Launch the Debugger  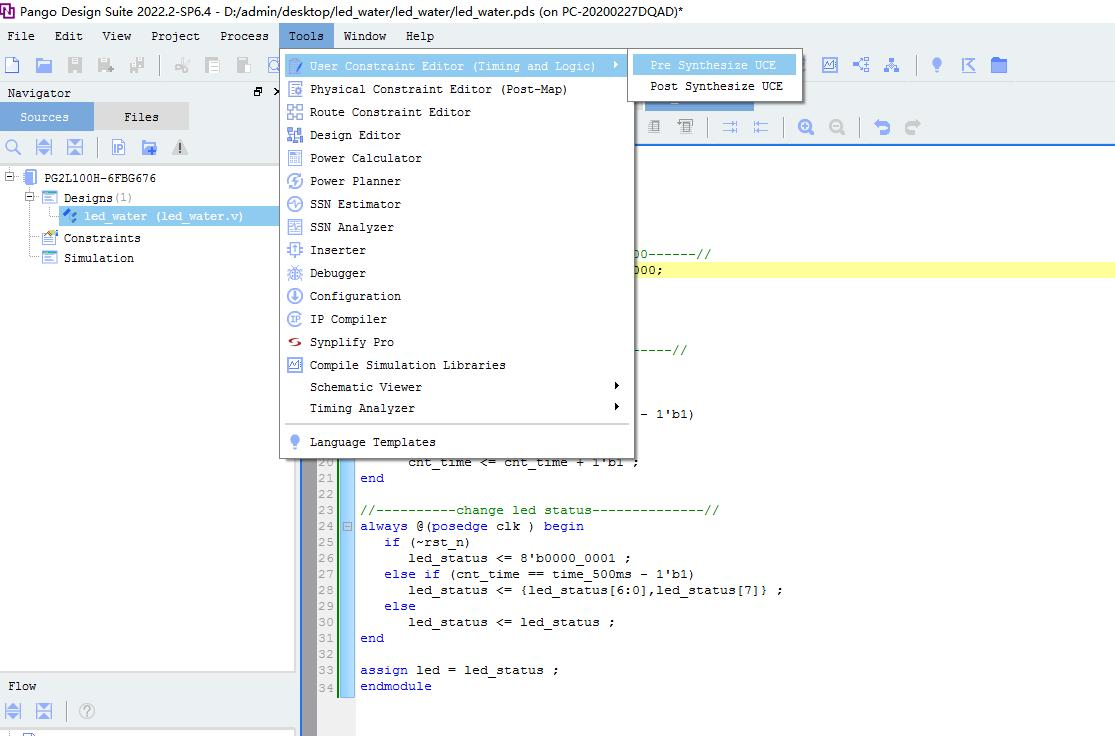coord(456,273)
